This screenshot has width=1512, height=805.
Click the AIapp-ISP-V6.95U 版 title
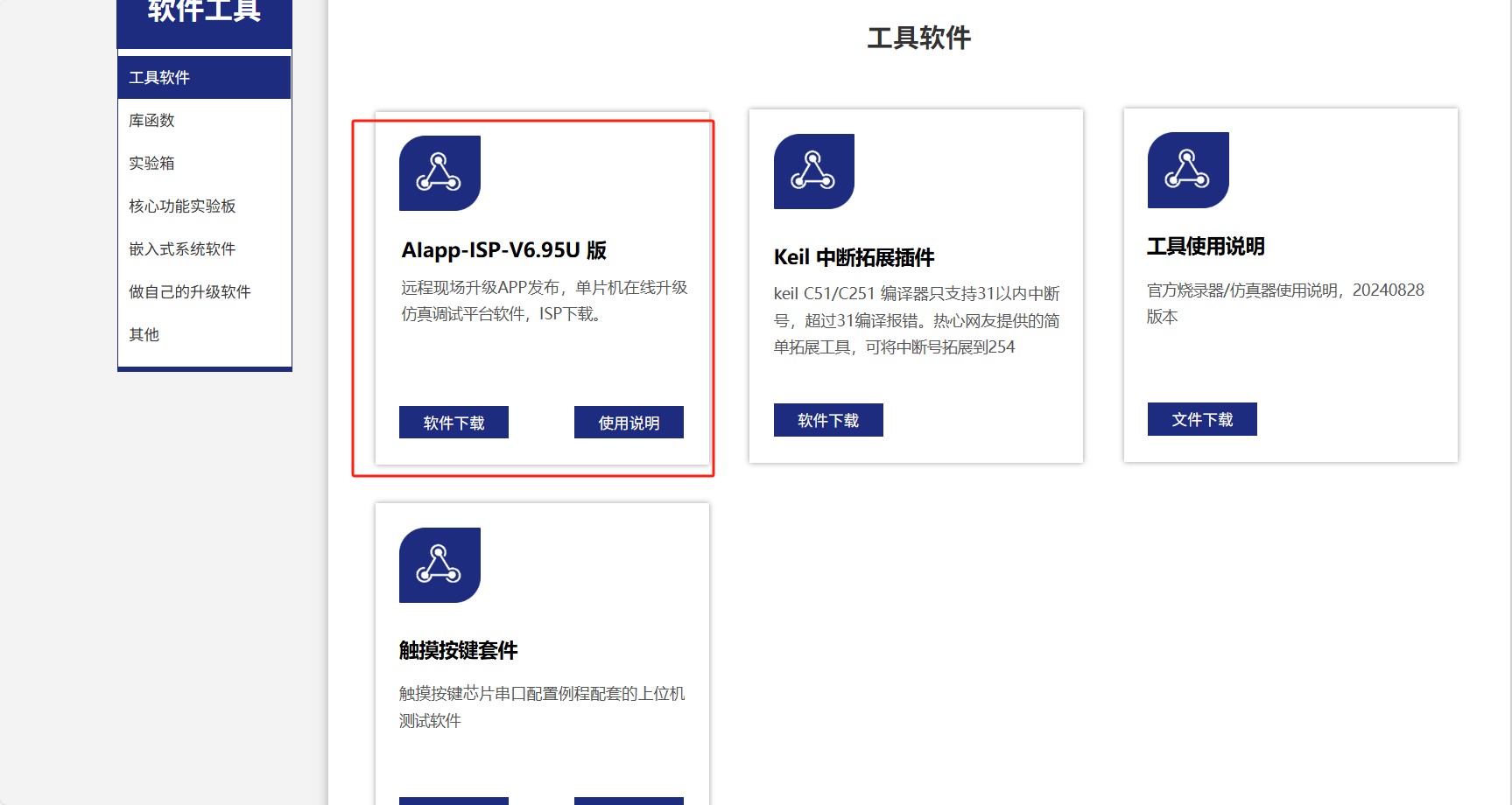point(504,250)
